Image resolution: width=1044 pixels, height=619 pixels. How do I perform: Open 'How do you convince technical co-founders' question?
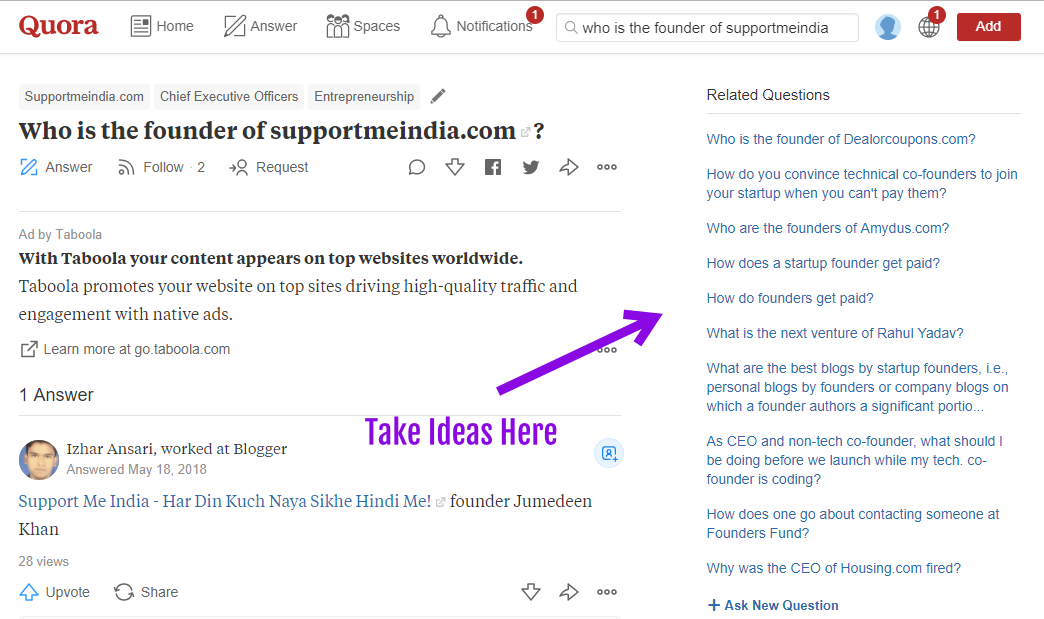[862, 184]
